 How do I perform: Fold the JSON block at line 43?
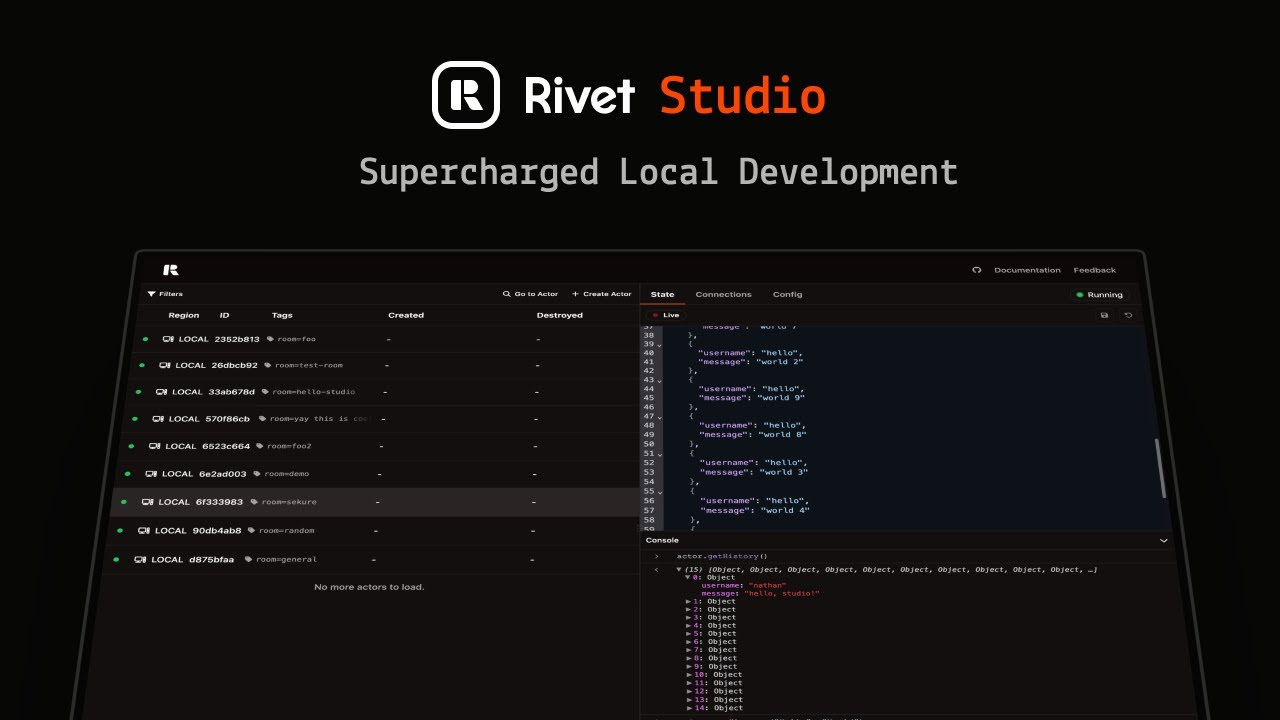[659, 380]
